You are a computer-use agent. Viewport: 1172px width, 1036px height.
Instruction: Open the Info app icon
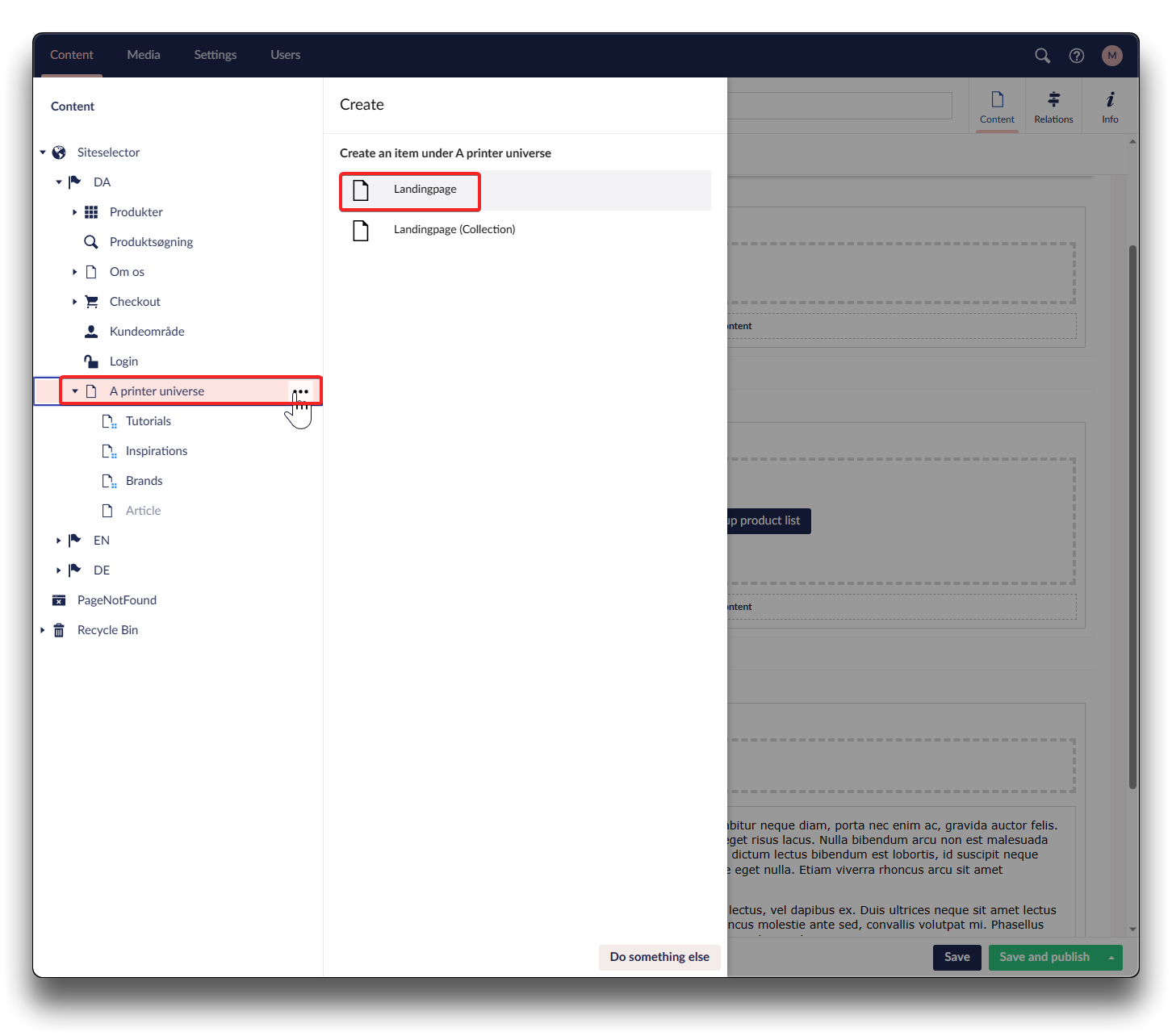[x=1110, y=107]
